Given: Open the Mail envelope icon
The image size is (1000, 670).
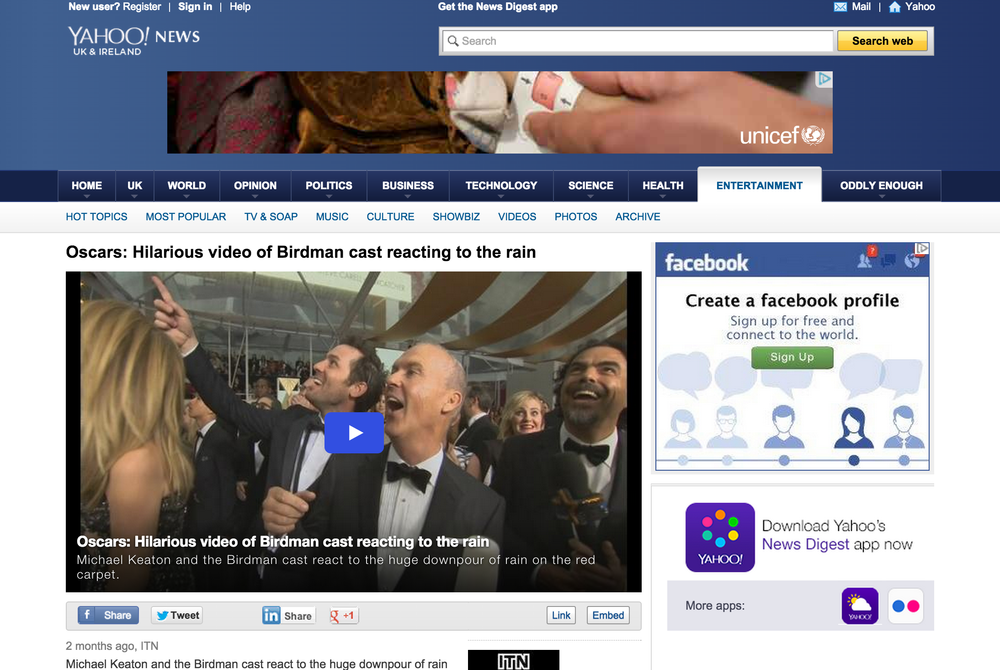Looking at the screenshot, I should click(840, 7).
